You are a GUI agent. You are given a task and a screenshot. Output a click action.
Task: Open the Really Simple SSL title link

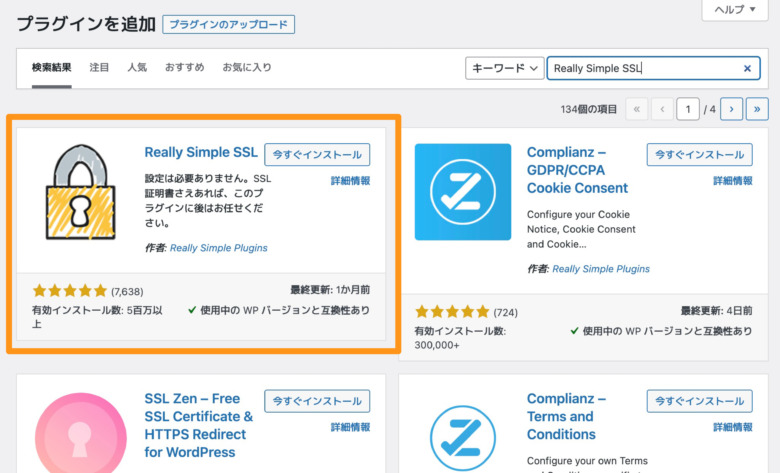coord(201,152)
